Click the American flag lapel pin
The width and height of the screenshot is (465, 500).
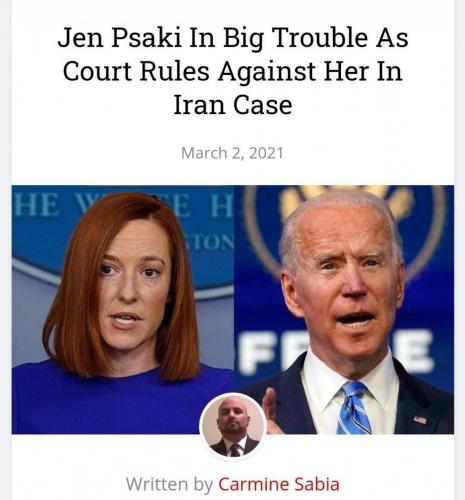420,420
